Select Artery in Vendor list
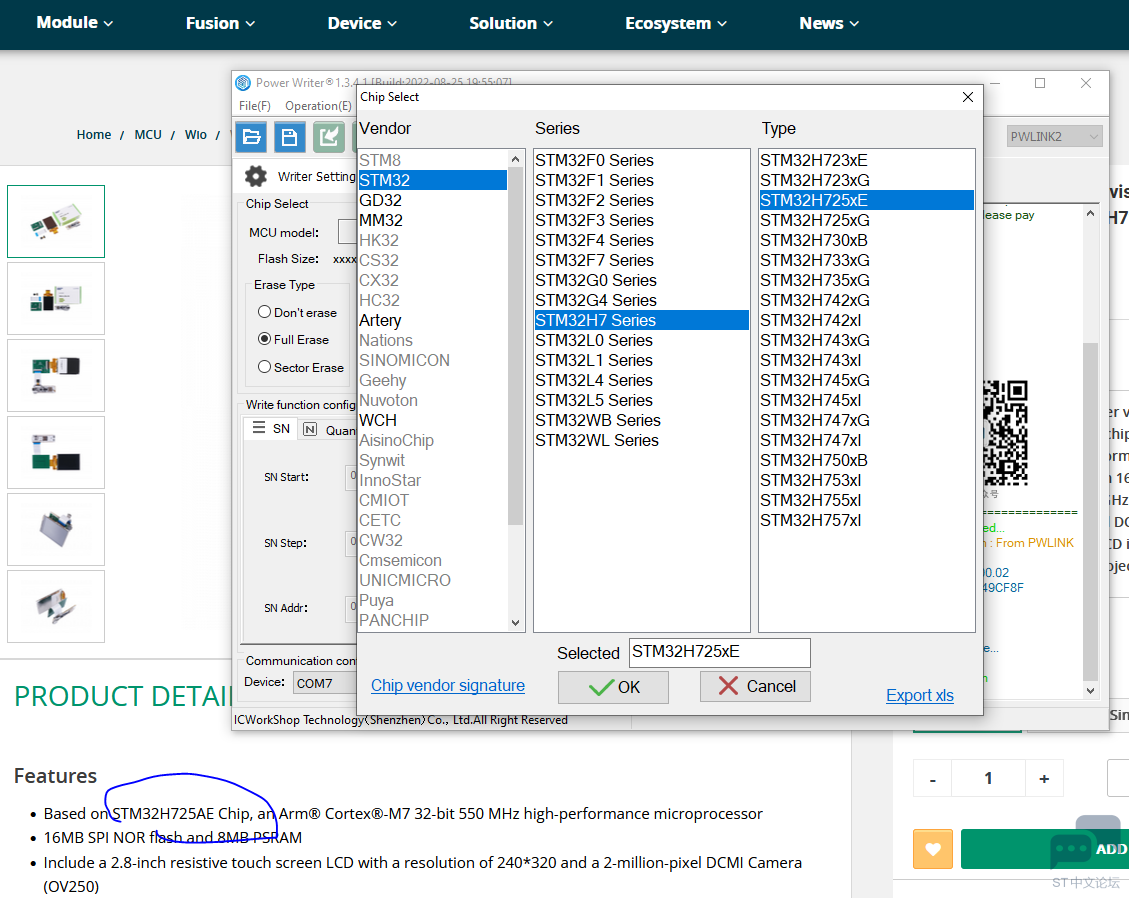 click(x=433, y=320)
